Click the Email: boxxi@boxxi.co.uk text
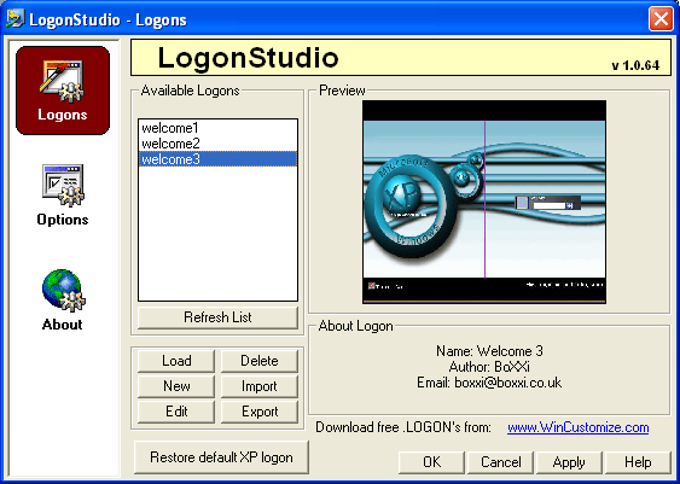This screenshot has width=680, height=484. [x=489, y=383]
